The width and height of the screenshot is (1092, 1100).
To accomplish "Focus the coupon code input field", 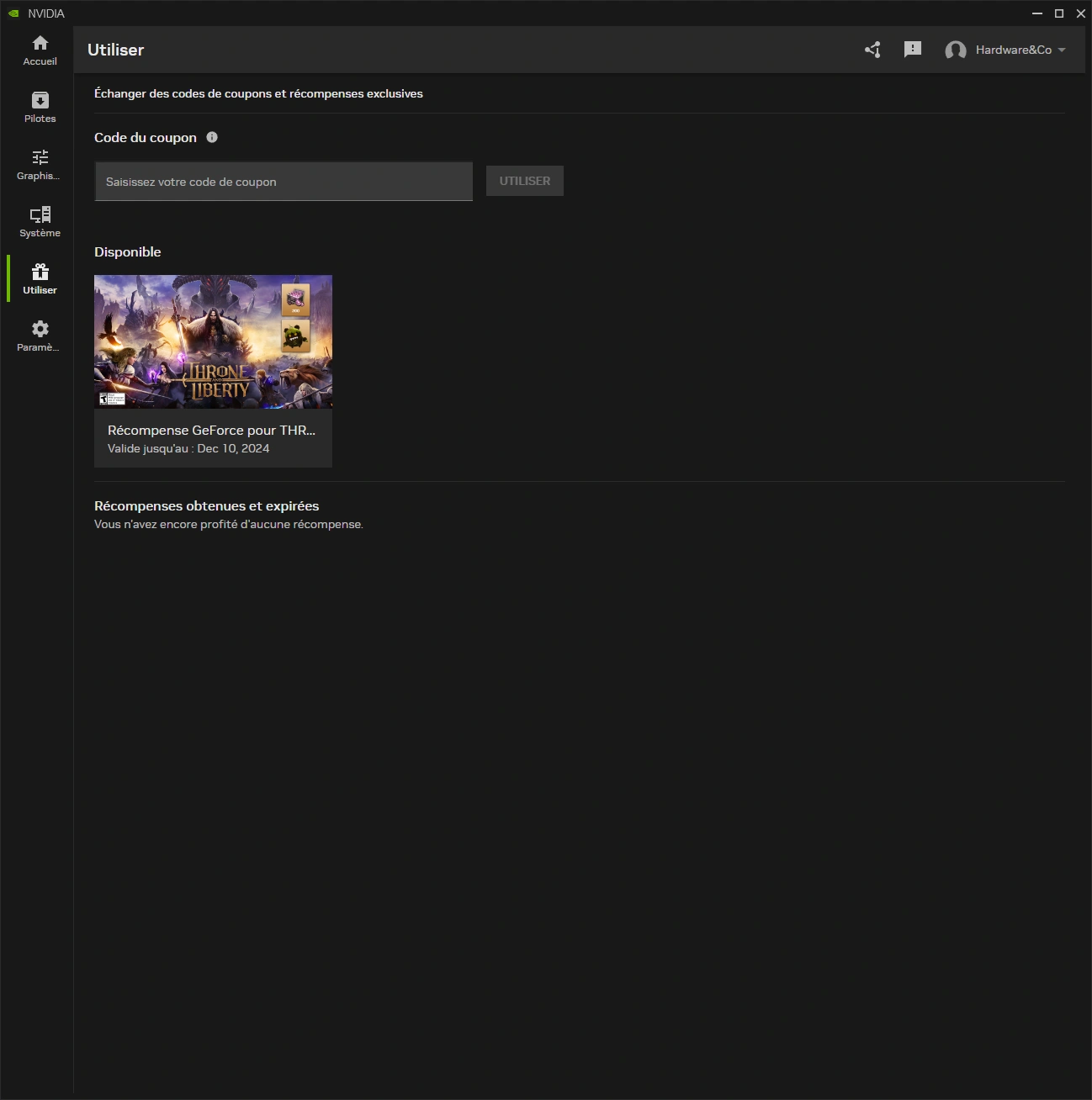I will 284,182.
